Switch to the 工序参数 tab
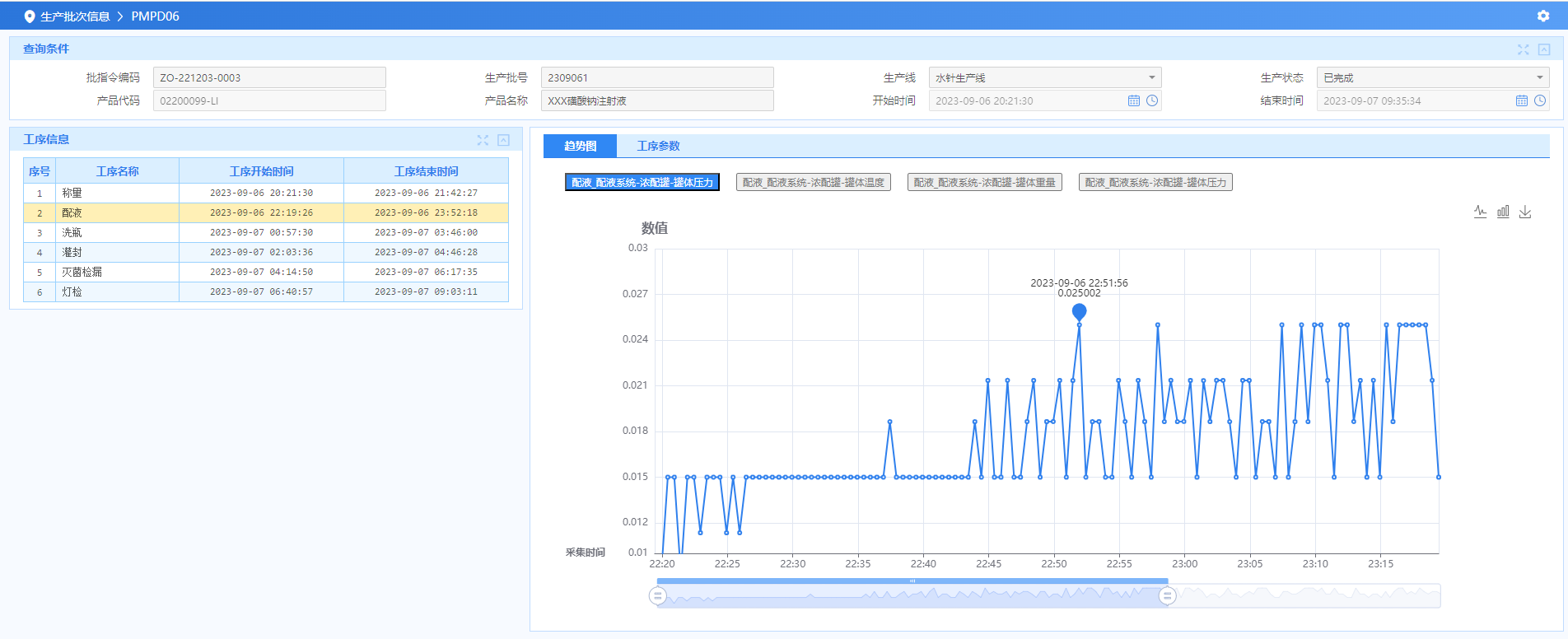Screen dimensions: 1568x639 658,146
